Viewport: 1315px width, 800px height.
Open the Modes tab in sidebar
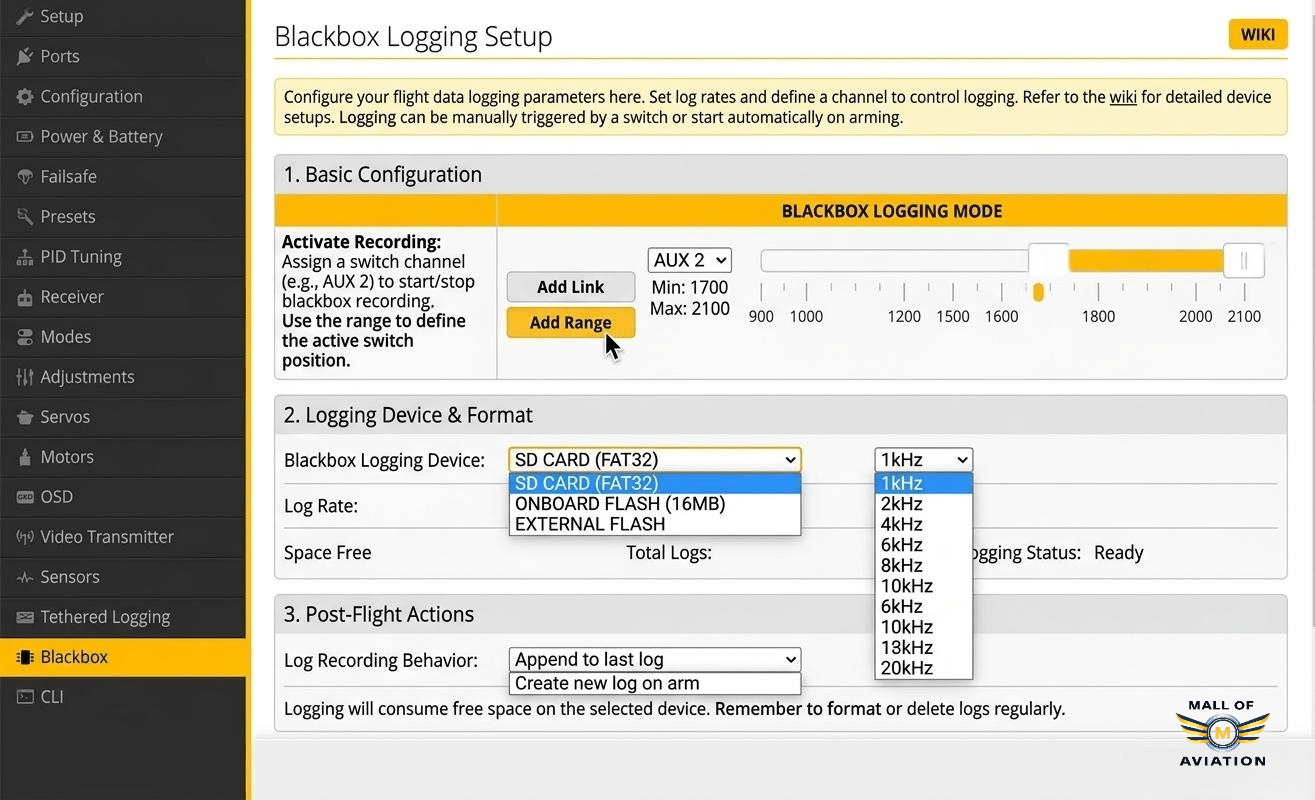point(65,337)
